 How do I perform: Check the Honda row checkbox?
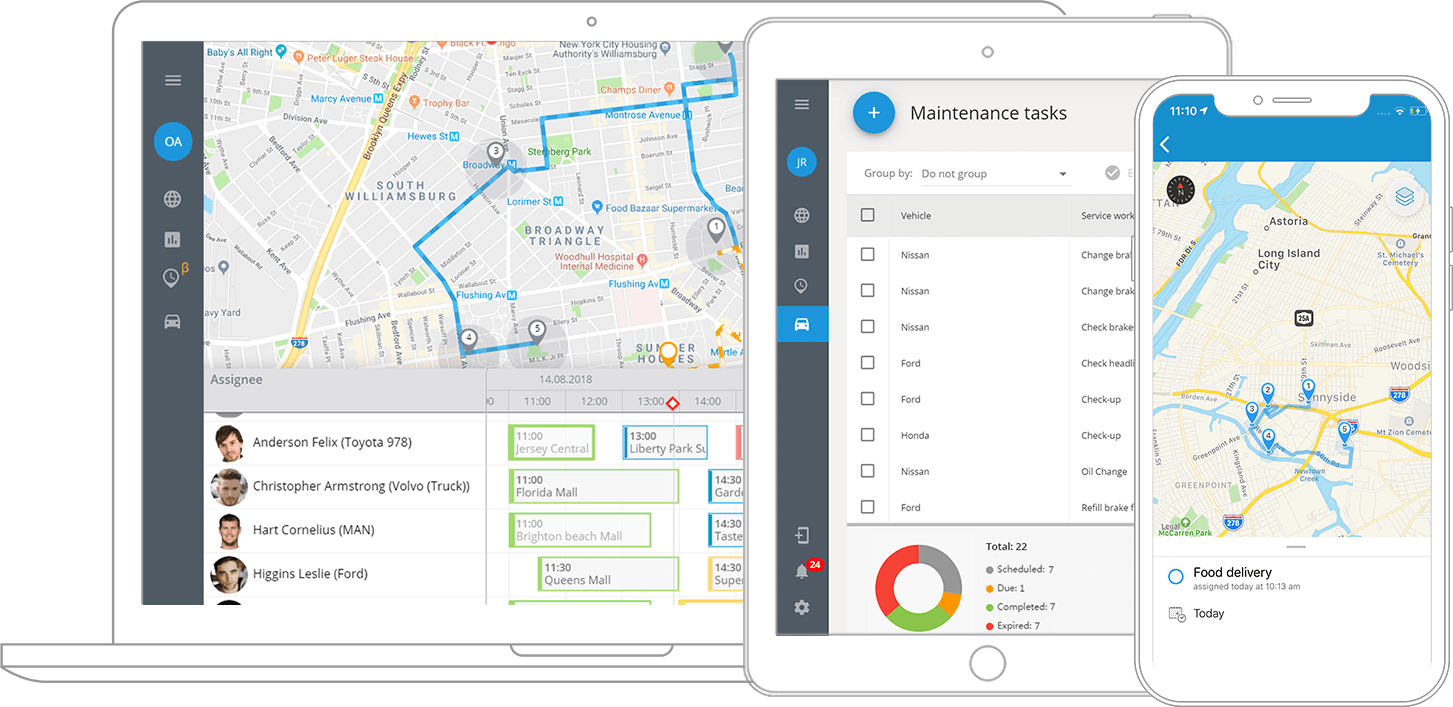867,435
